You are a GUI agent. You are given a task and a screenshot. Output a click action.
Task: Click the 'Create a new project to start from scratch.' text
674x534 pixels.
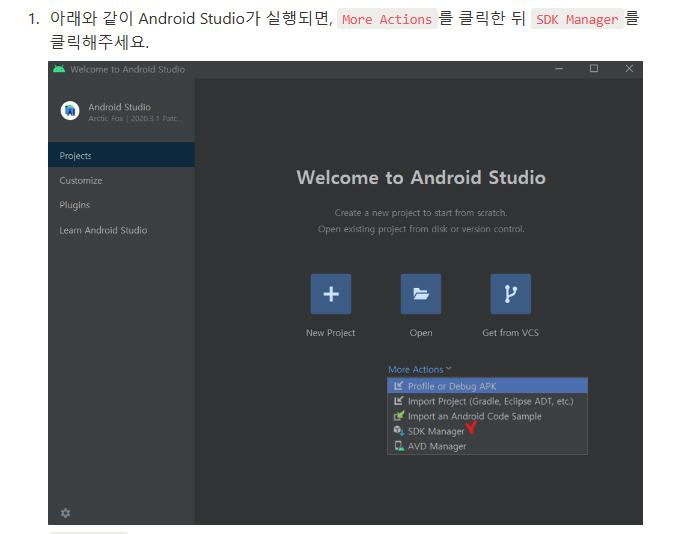421,213
